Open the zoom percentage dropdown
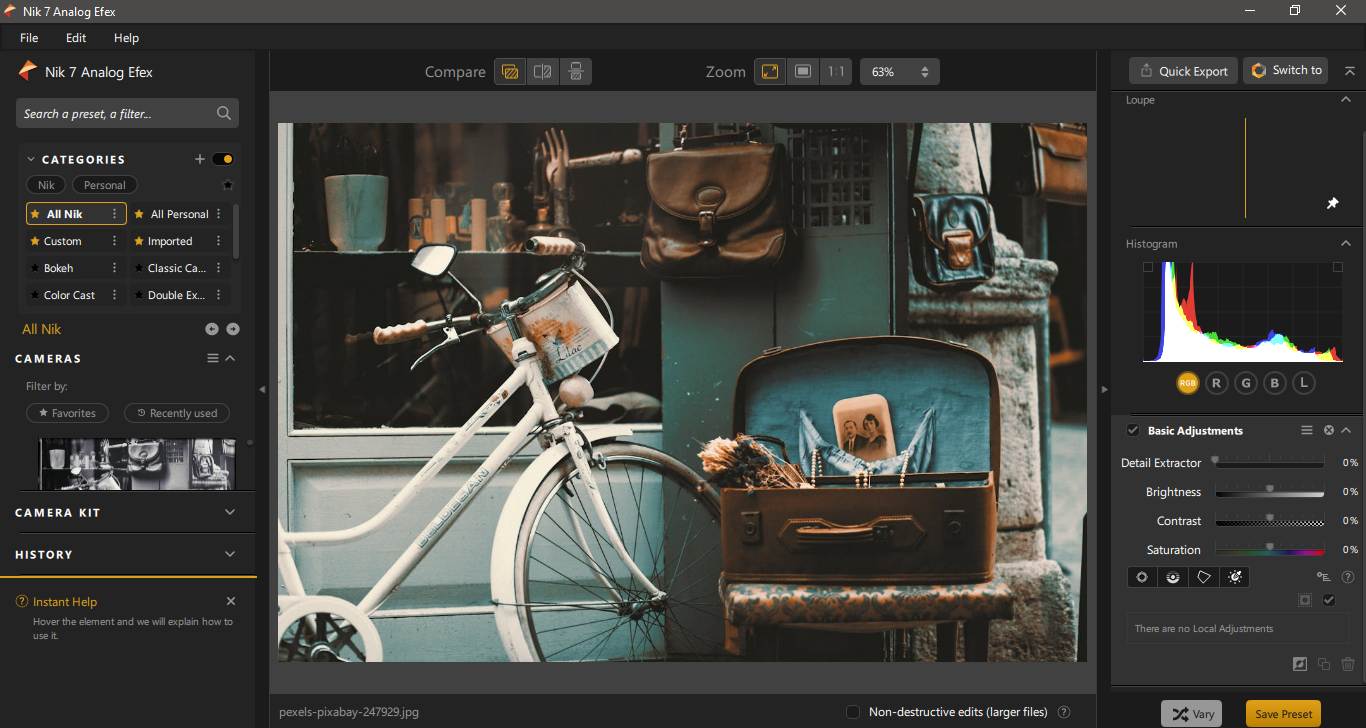The height and width of the screenshot is (728, 1366). click(x=899, y=72)
